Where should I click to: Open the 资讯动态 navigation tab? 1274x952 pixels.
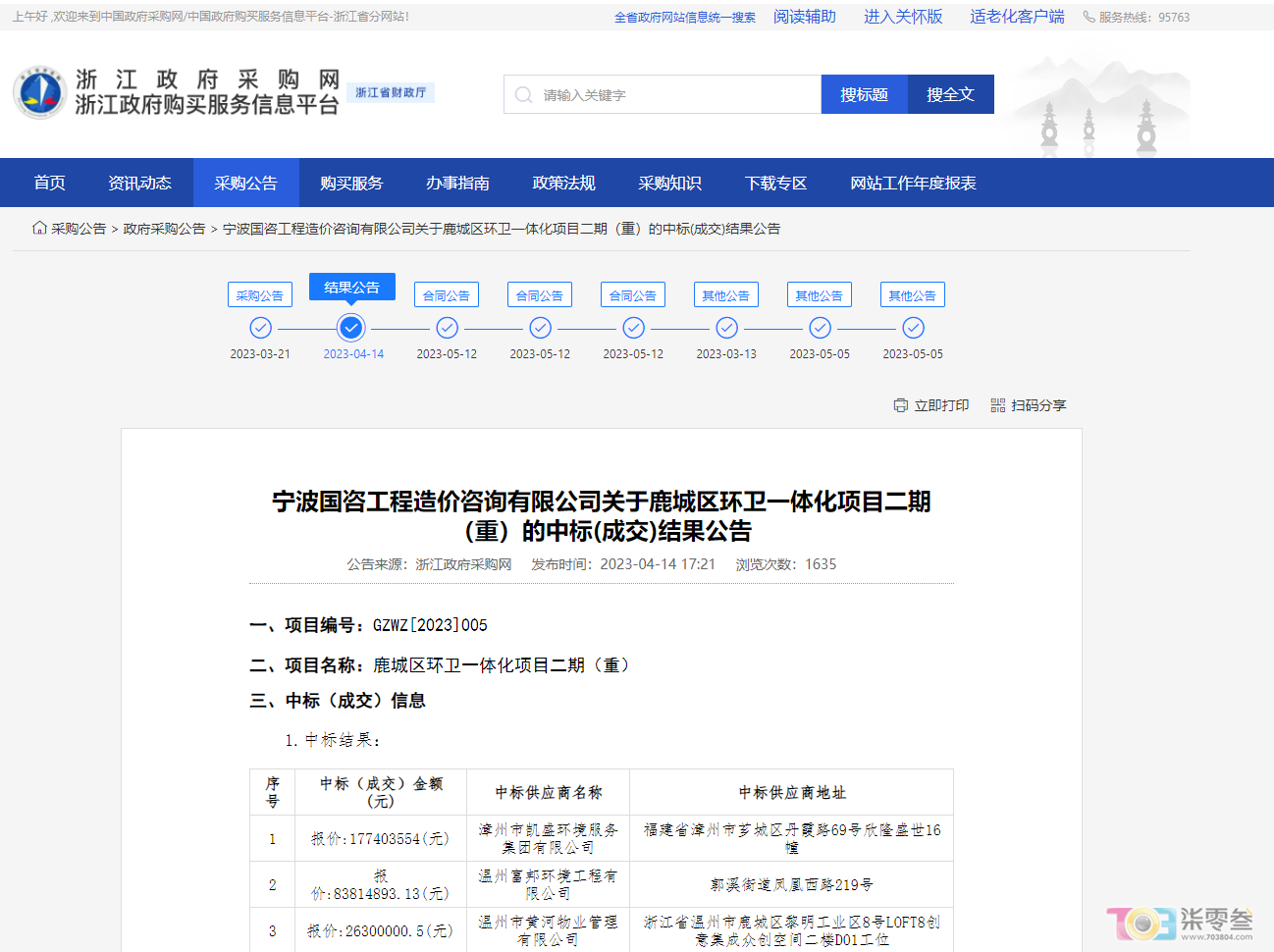click(x=139, y=183)
